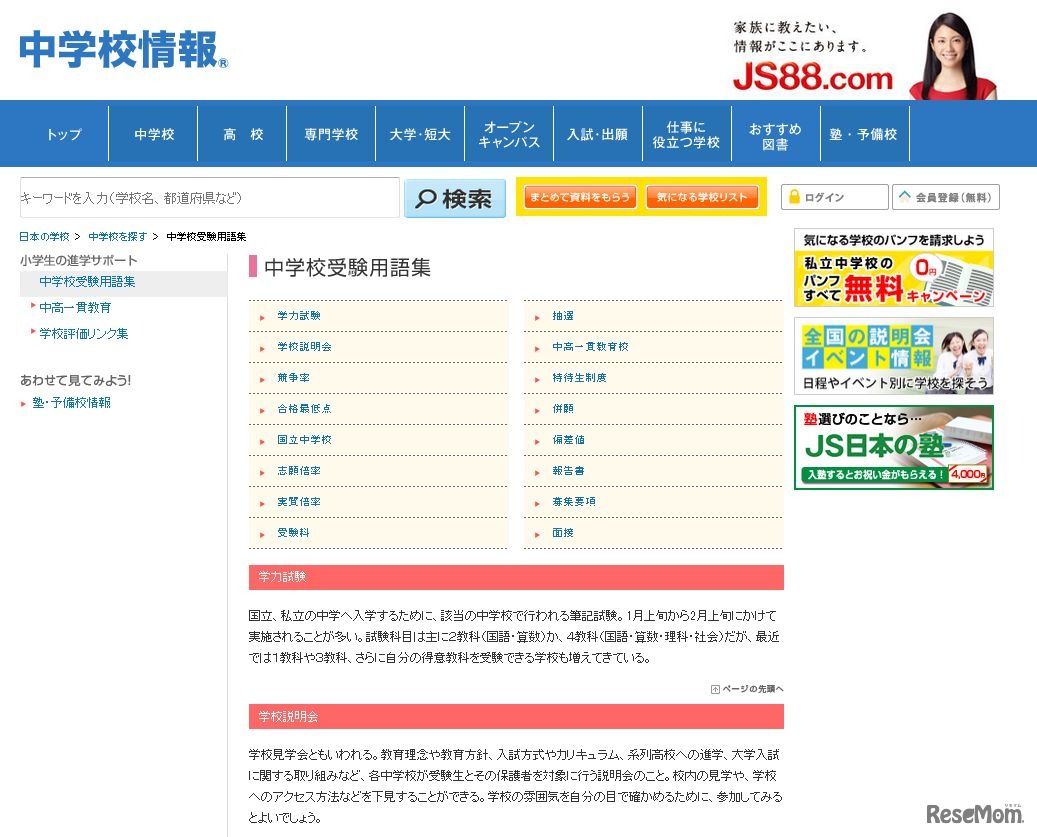This screenshot has width=1037, height=837.
Task: Open the 偏差値 glossary term link
Action: point(569,439)
